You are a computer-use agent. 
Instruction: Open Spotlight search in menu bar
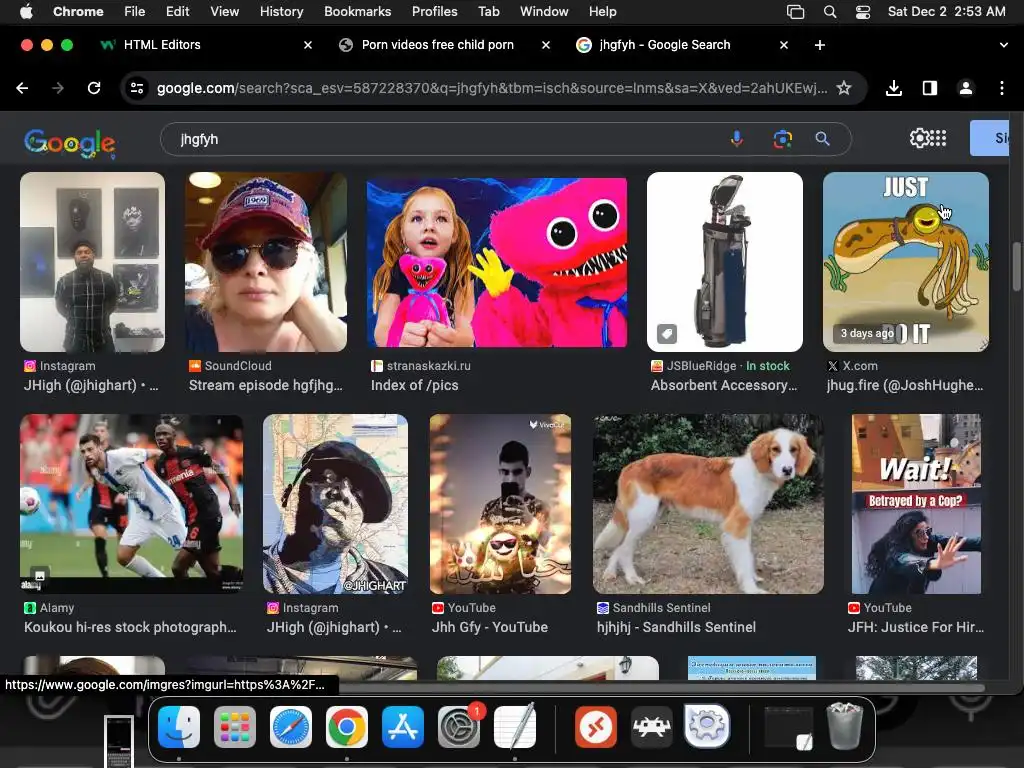829,12
